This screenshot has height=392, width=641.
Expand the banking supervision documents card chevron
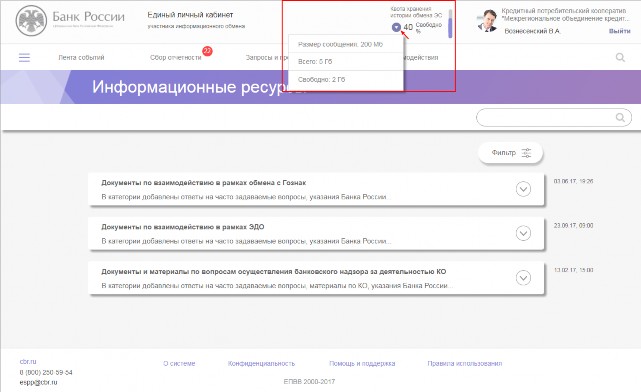click(523, 278)
